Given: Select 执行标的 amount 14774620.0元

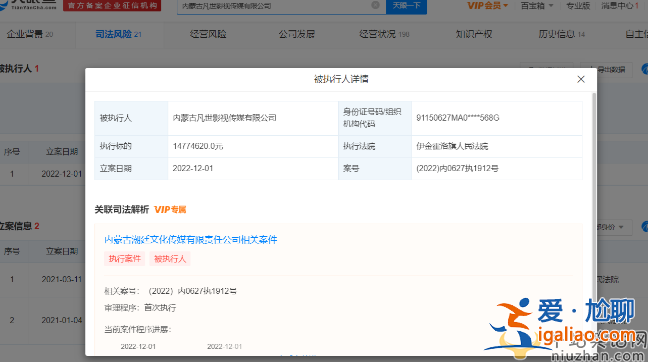Looking at the screenshot, I should coord(198,146).
